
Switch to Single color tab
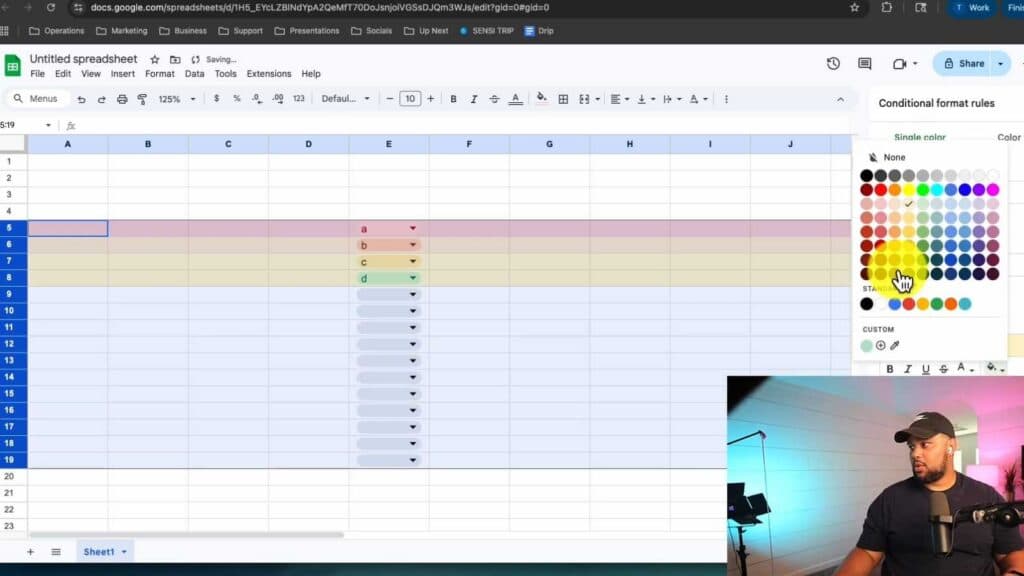tap(920, 137)
